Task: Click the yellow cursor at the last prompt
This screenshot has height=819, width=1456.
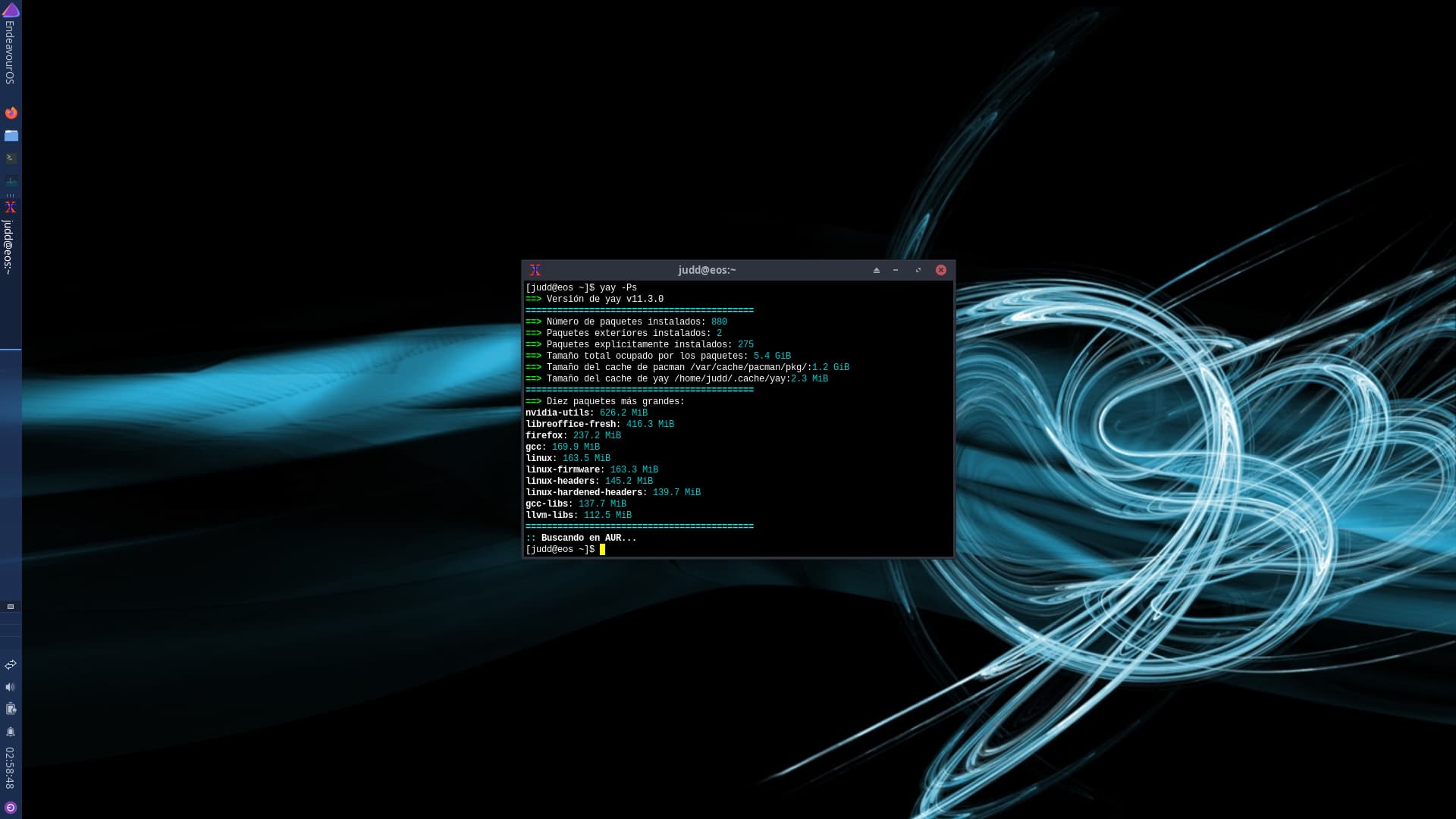Action: 602,550
